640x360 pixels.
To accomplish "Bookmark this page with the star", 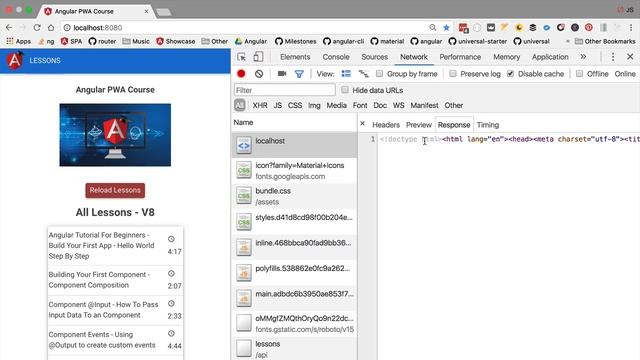I will coord(446,27).
